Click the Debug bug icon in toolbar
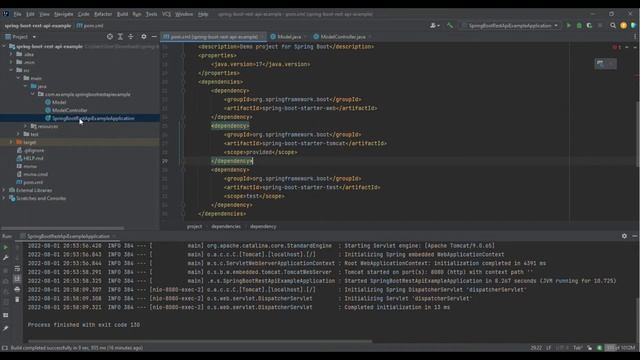 [x=579, y=25]
